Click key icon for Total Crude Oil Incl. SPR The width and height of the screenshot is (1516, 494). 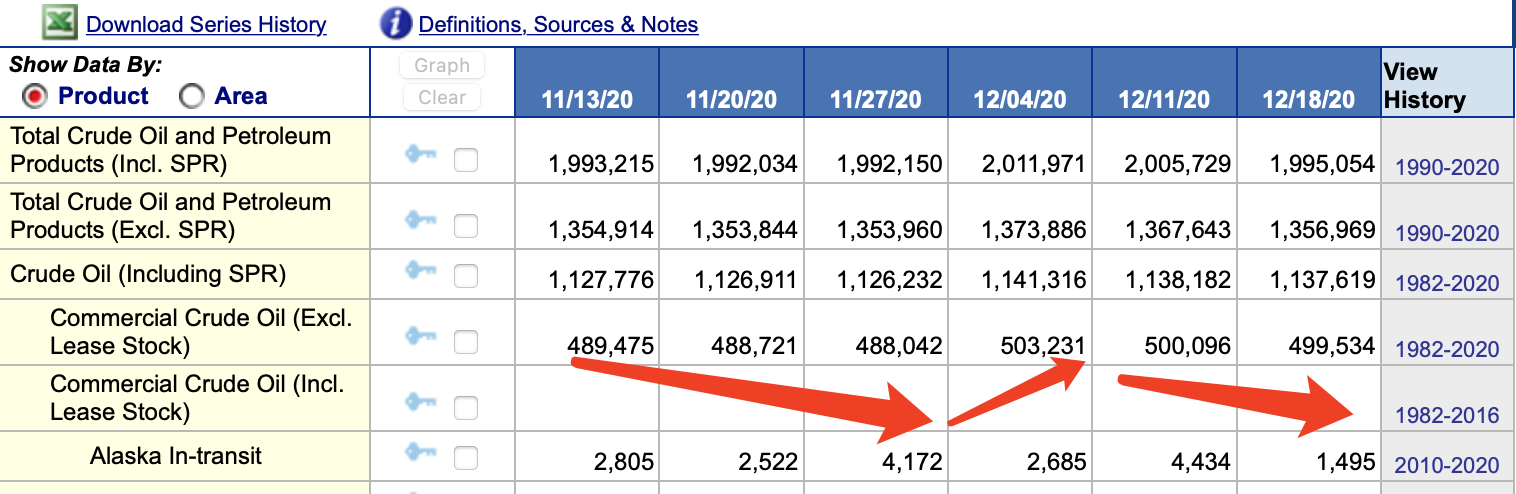[420, 156]
